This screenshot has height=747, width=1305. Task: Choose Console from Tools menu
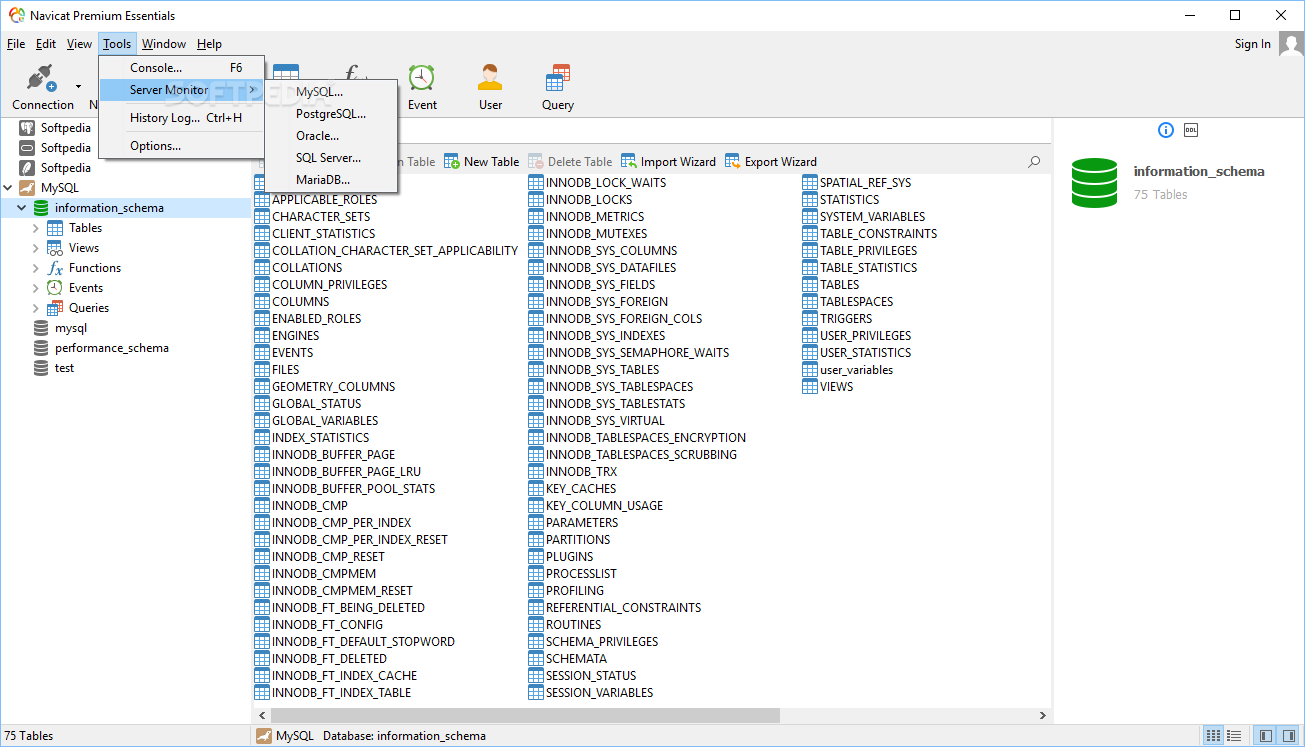pos(182,68)
